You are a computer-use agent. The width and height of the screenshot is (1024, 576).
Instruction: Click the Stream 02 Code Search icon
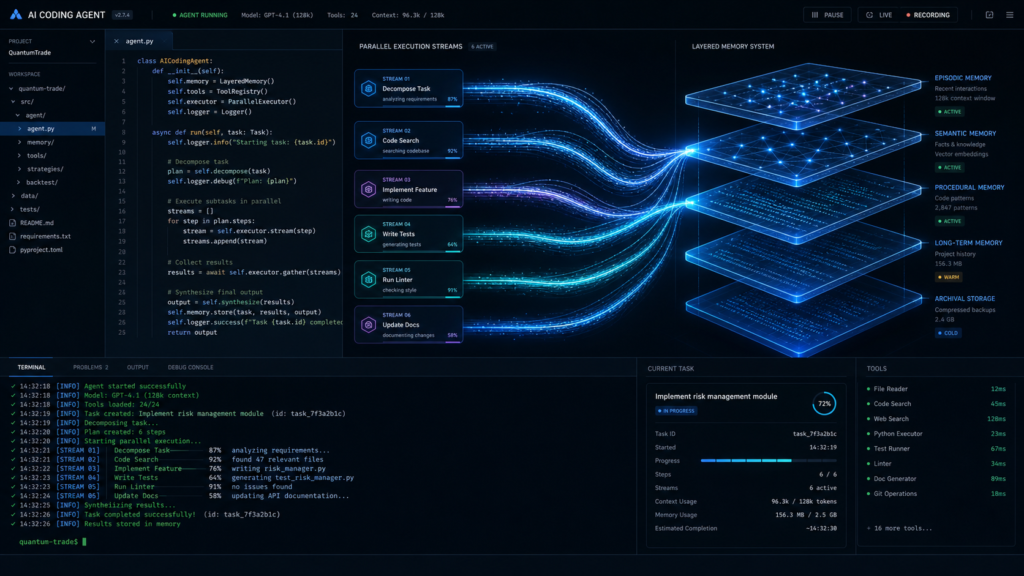[x=368, y=140]
